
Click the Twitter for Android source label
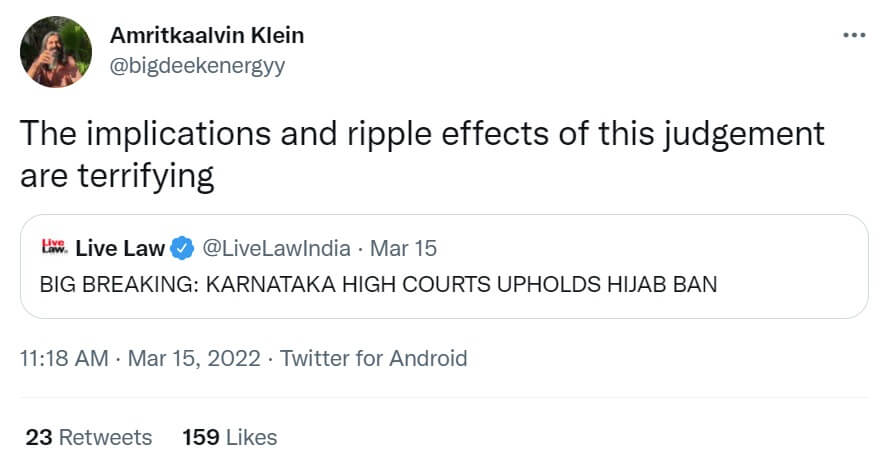click(373, 358)
